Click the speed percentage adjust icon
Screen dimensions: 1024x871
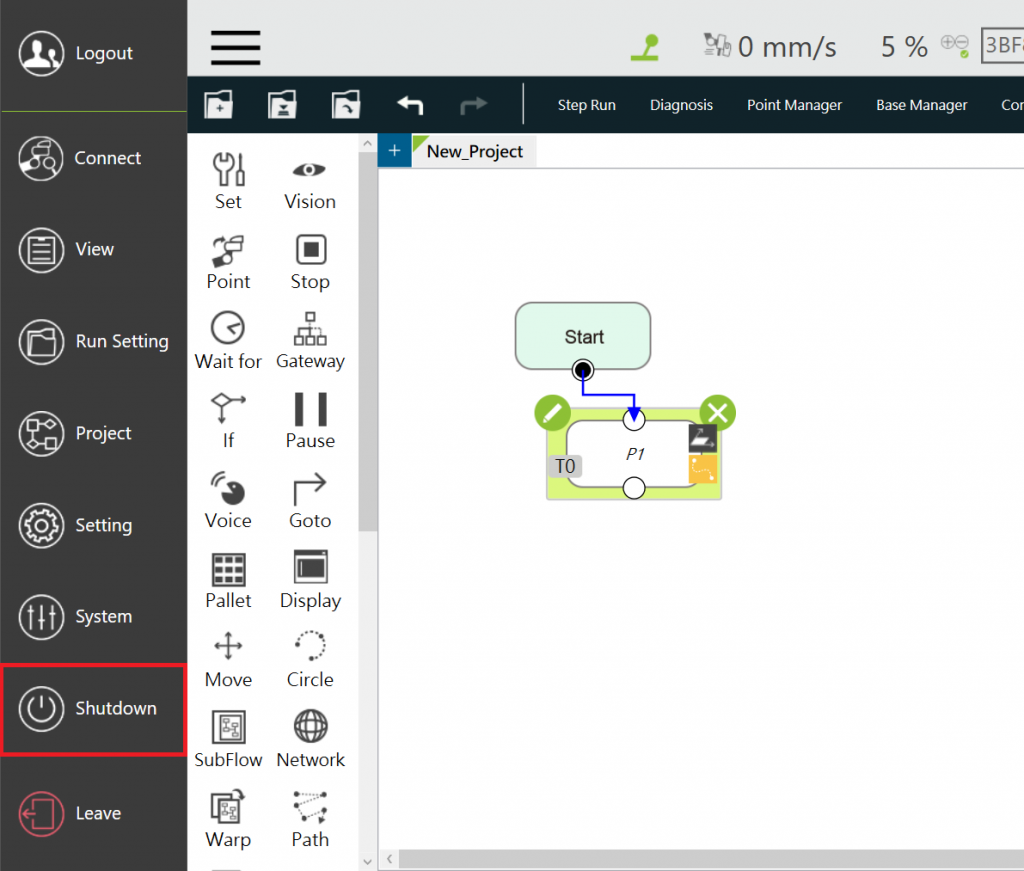(x=955, y=46)
